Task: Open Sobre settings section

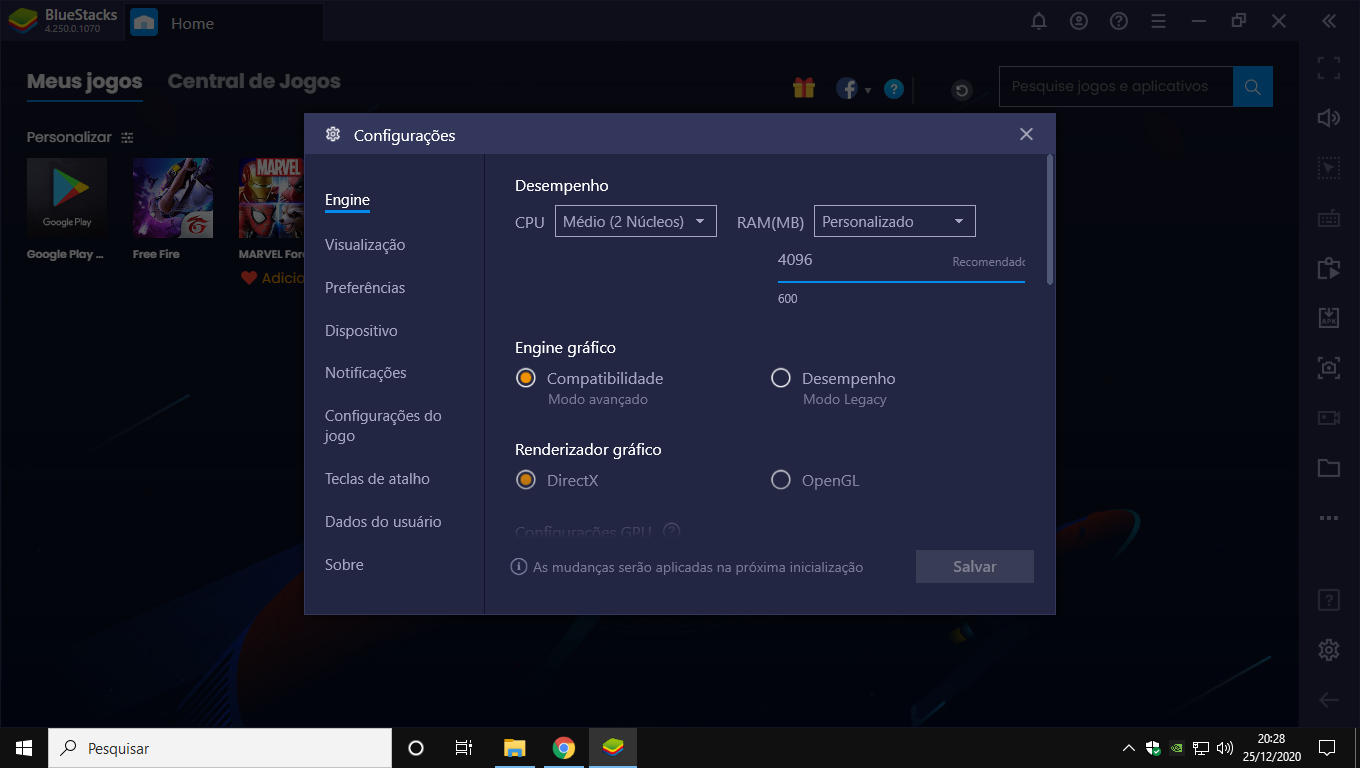Action: click(x=344, y=565)
